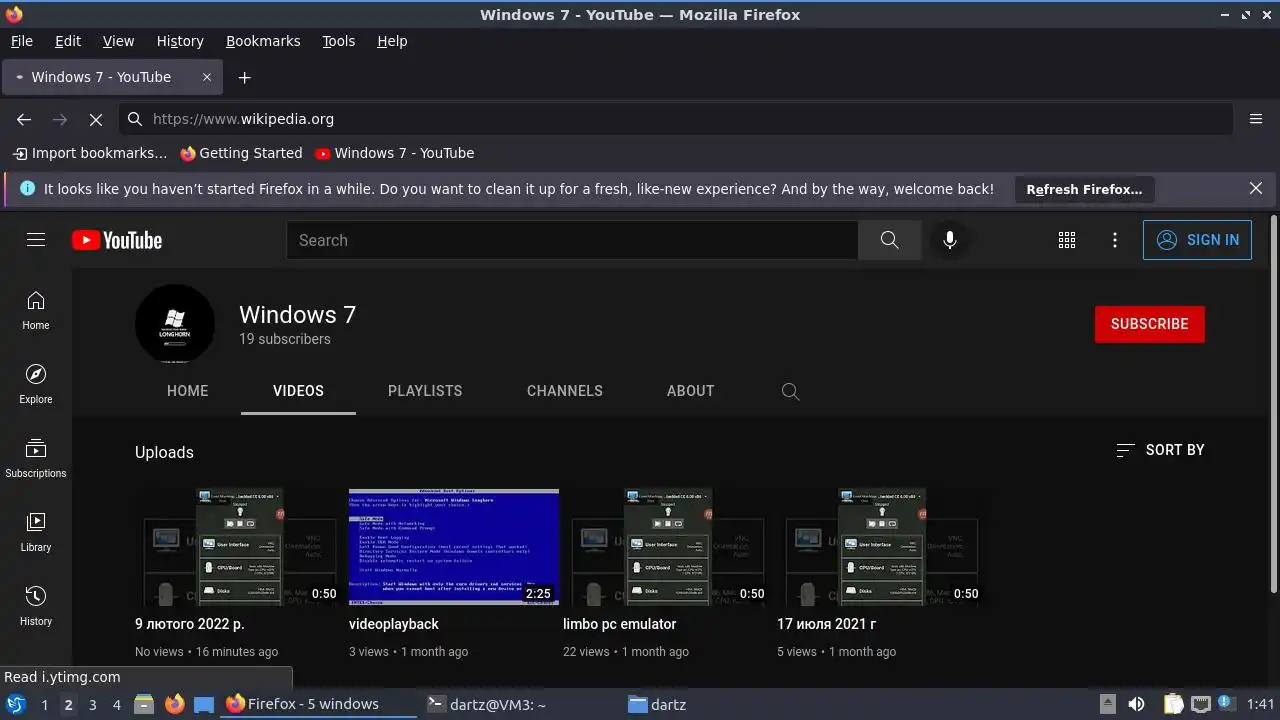Click the Windows 7 channel avatar
The image size is (1280, 720).
point(175,324)
